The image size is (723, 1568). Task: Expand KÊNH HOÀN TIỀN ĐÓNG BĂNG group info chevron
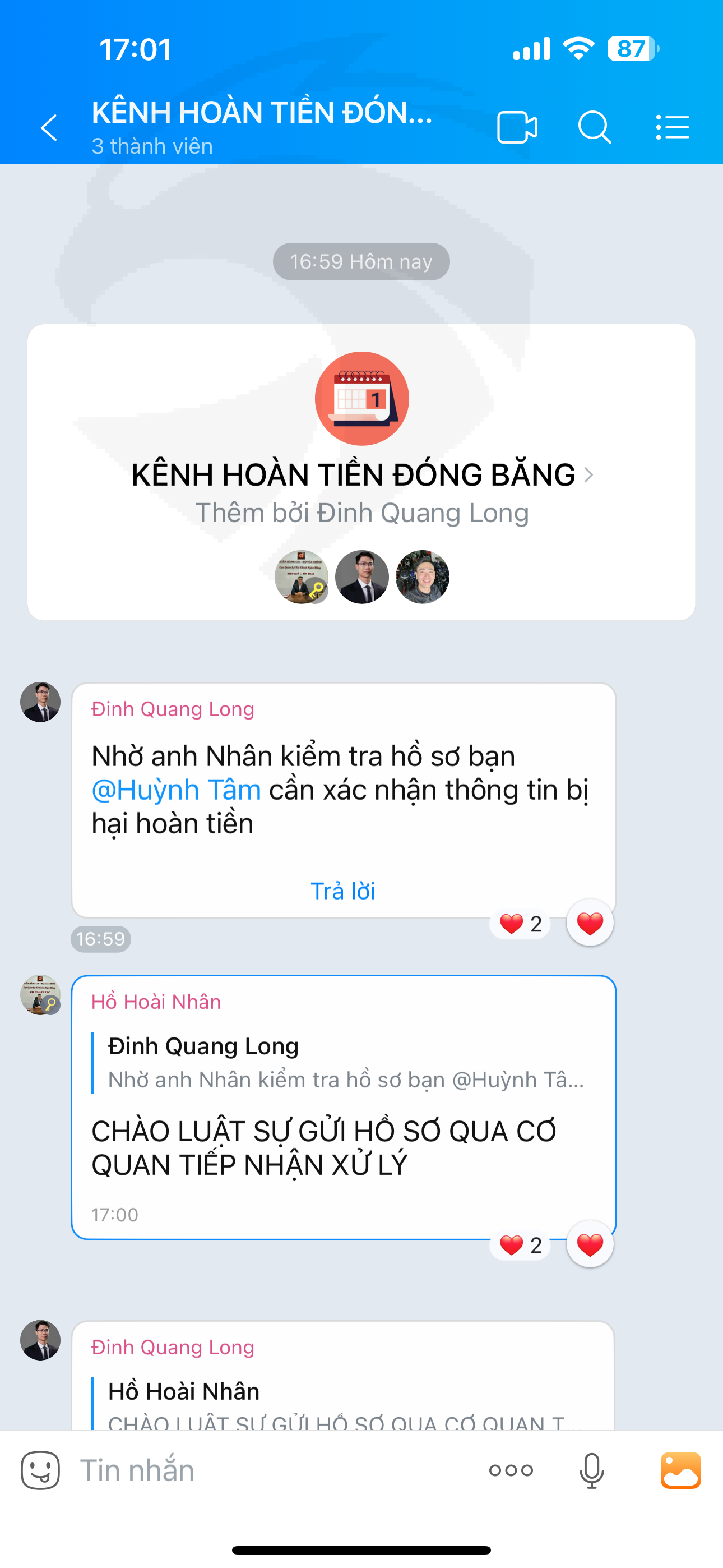coord(588,475)
